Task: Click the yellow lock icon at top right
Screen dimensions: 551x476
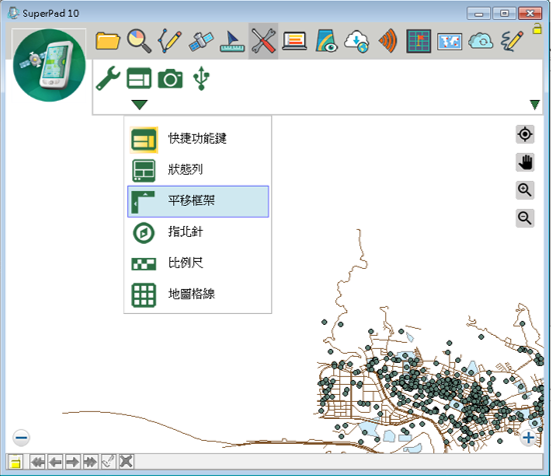Action: [x=537, y=29]
